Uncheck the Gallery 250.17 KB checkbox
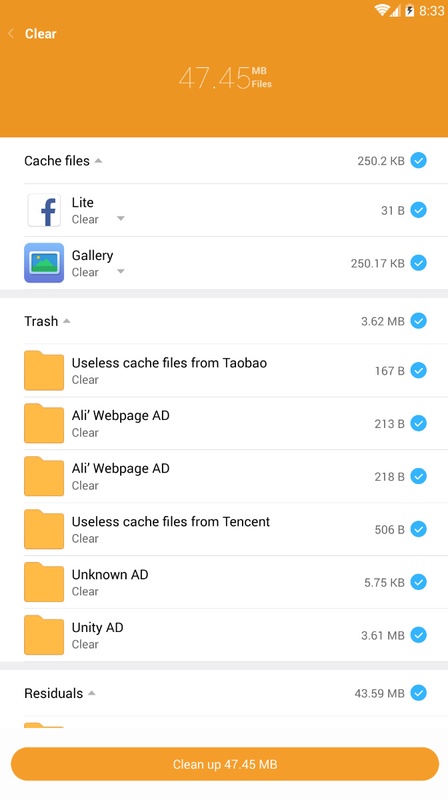 pos(418,263)
